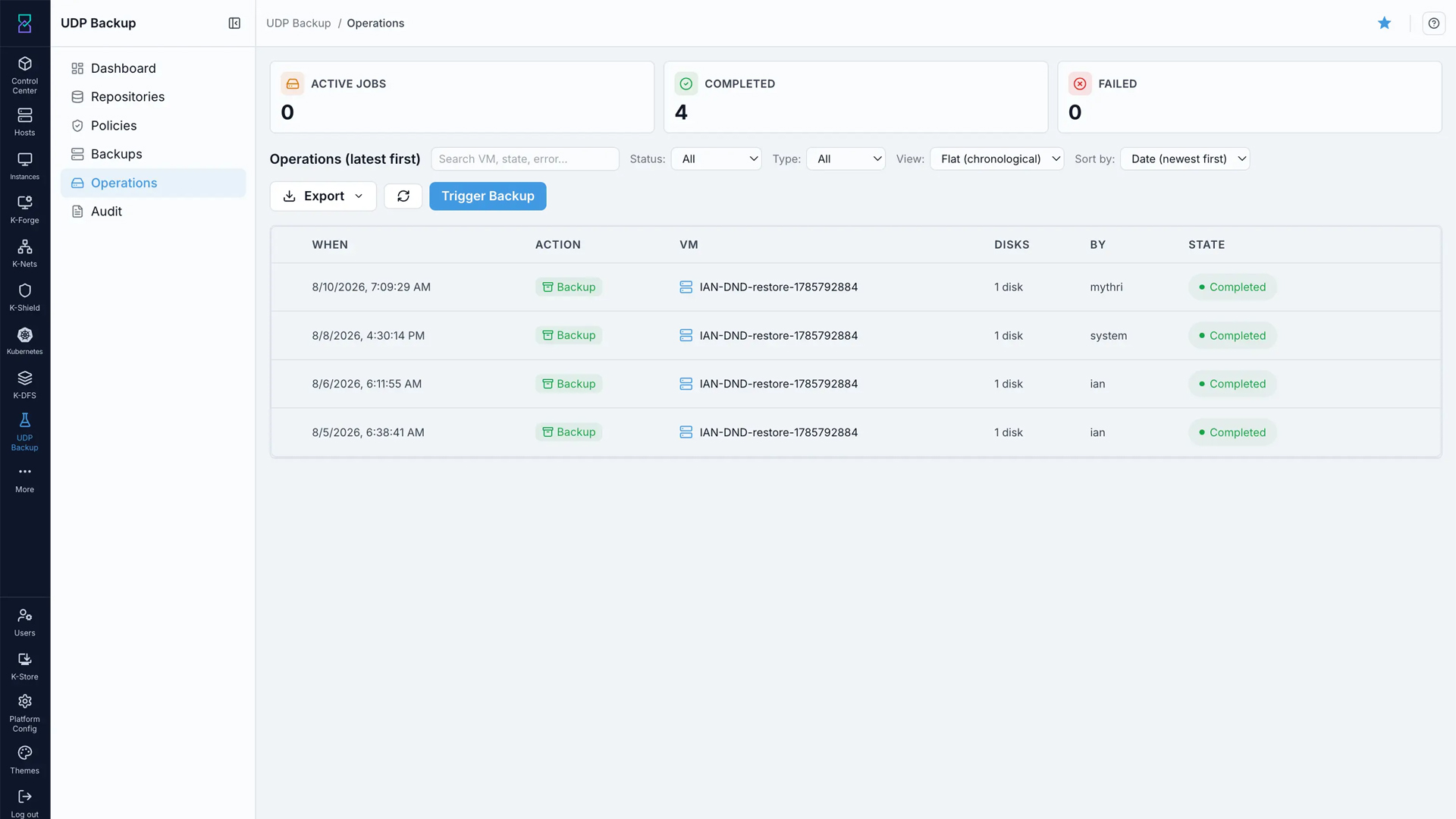1456x819 pixels.
Task: Refresh the operations list
Action: [x=403, y=196]
